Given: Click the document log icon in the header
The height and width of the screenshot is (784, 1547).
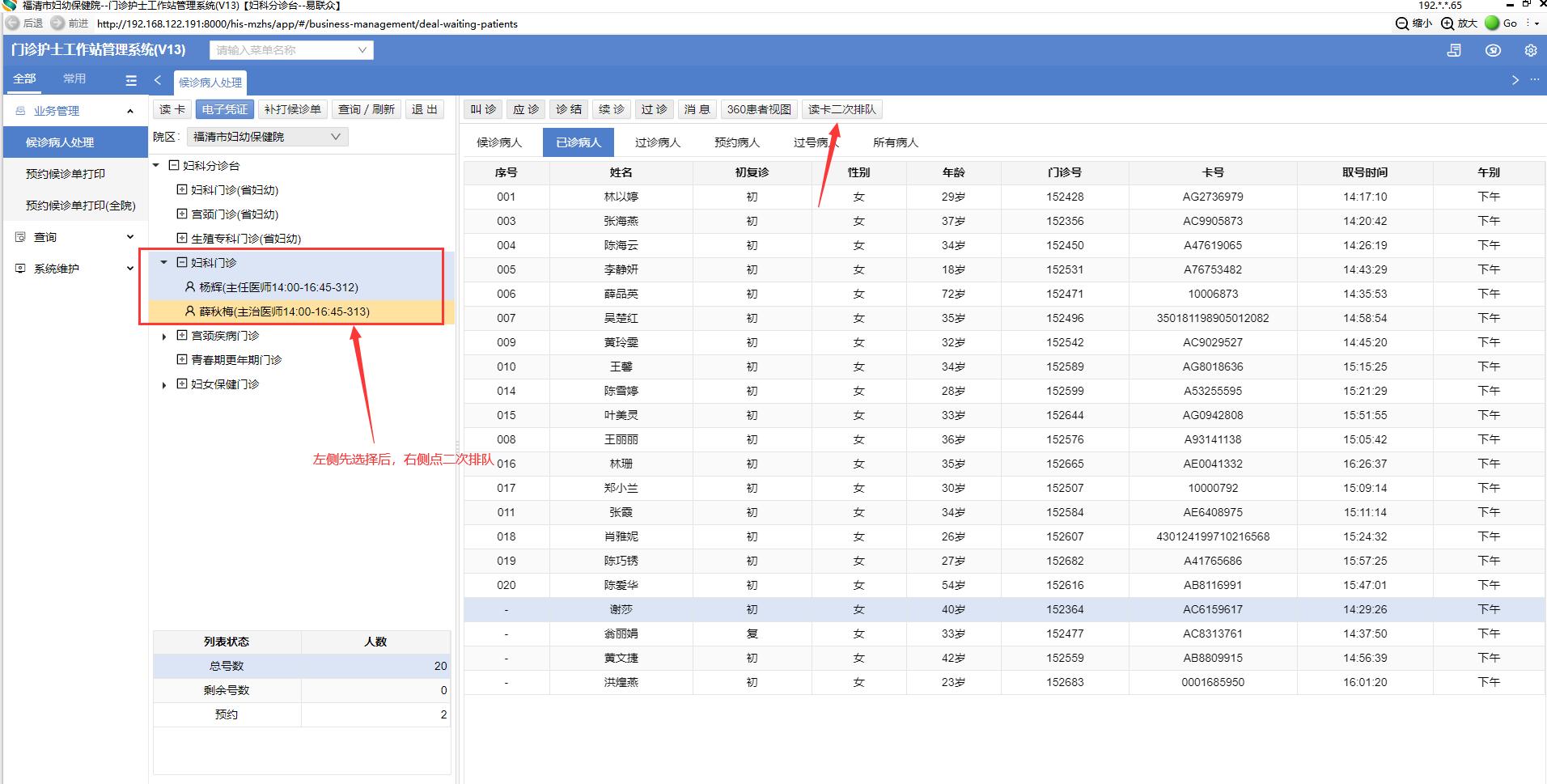Looking at the screenshot, I should click(1454, 50).
